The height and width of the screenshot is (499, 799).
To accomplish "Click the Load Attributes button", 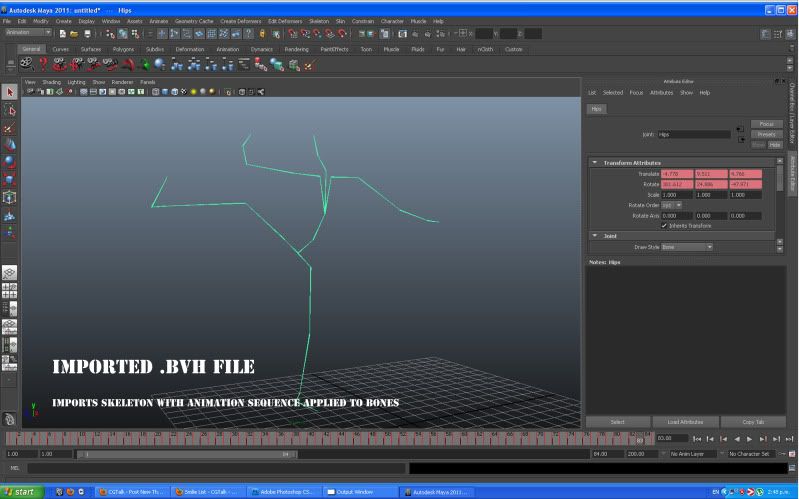I will [685, 422].
